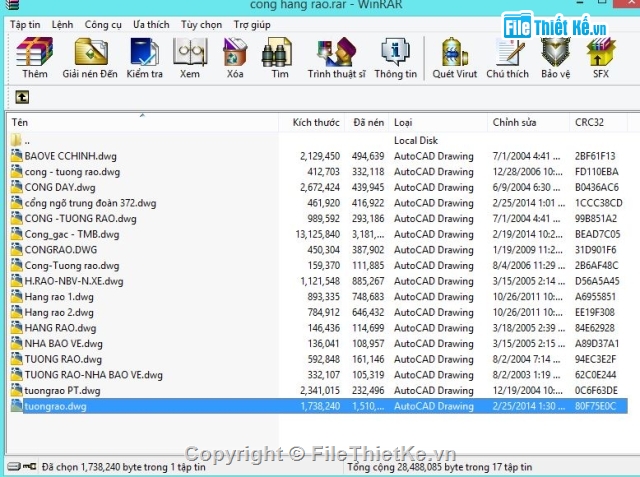Select cổng ngõ trung đoàn 372.dwg
The width and height of the screenshot is (640, 477).
coord(90,203)
